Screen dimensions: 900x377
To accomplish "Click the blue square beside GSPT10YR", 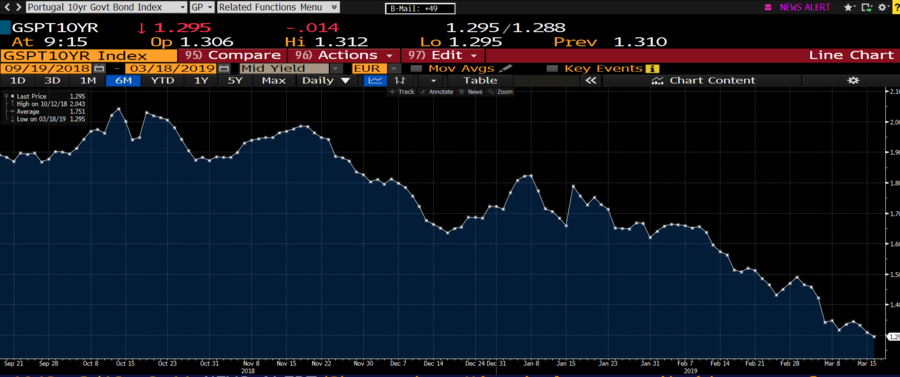I will (5, 28).
